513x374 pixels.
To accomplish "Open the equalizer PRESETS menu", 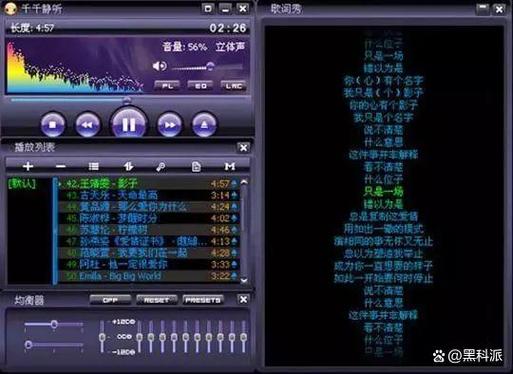I will [x=203, y=300].
